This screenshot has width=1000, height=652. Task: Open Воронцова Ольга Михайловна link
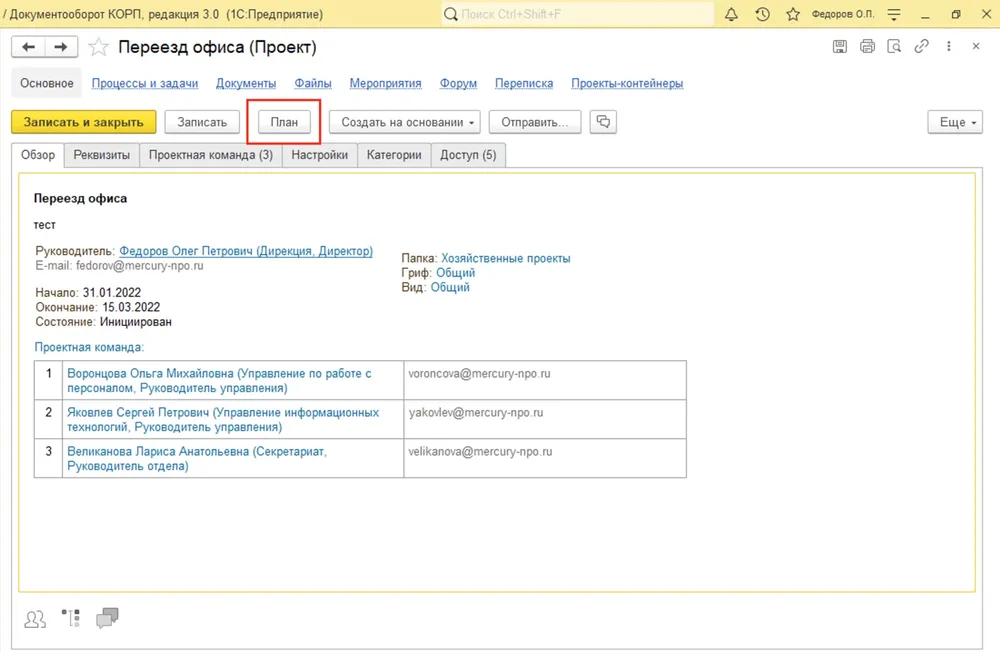[219, 381]
